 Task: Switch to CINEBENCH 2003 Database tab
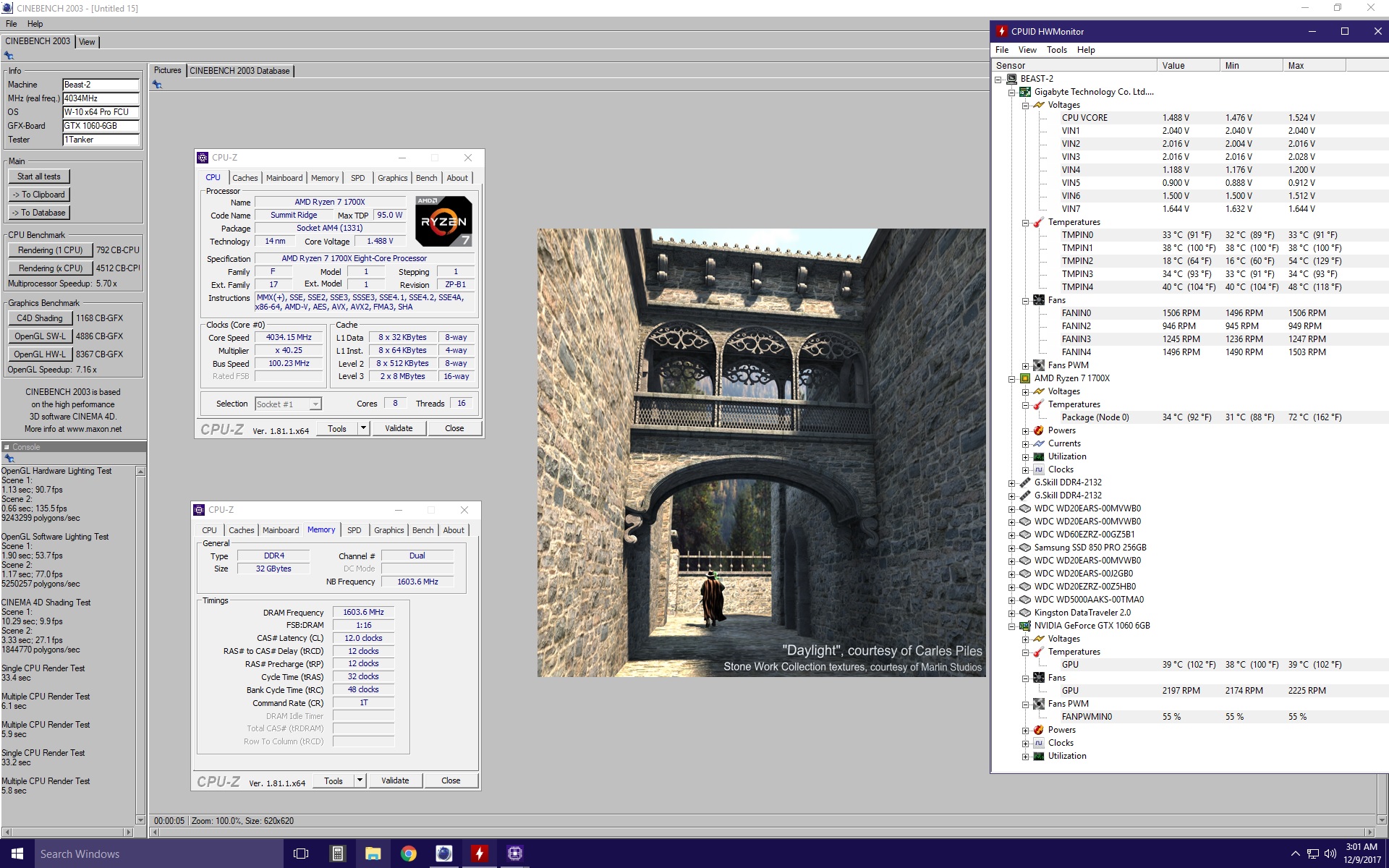[x=239, y=71]
